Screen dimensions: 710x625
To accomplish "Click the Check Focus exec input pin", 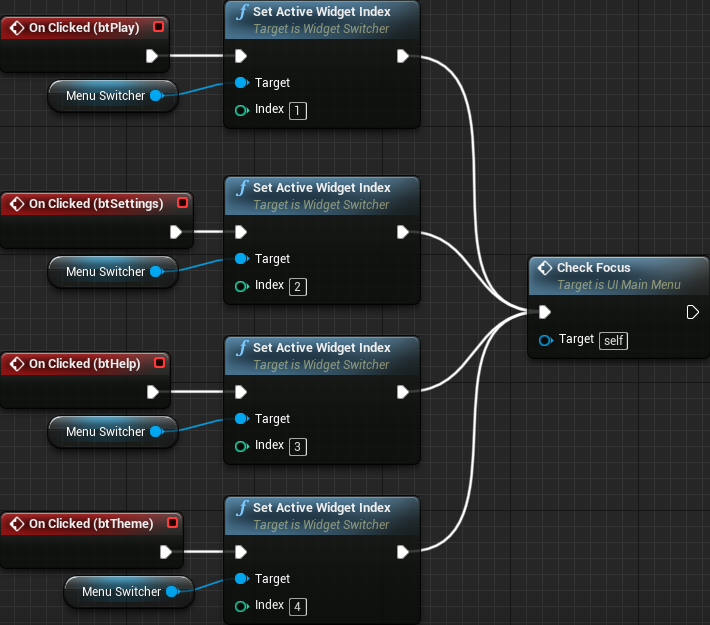I will pos(545,312).
